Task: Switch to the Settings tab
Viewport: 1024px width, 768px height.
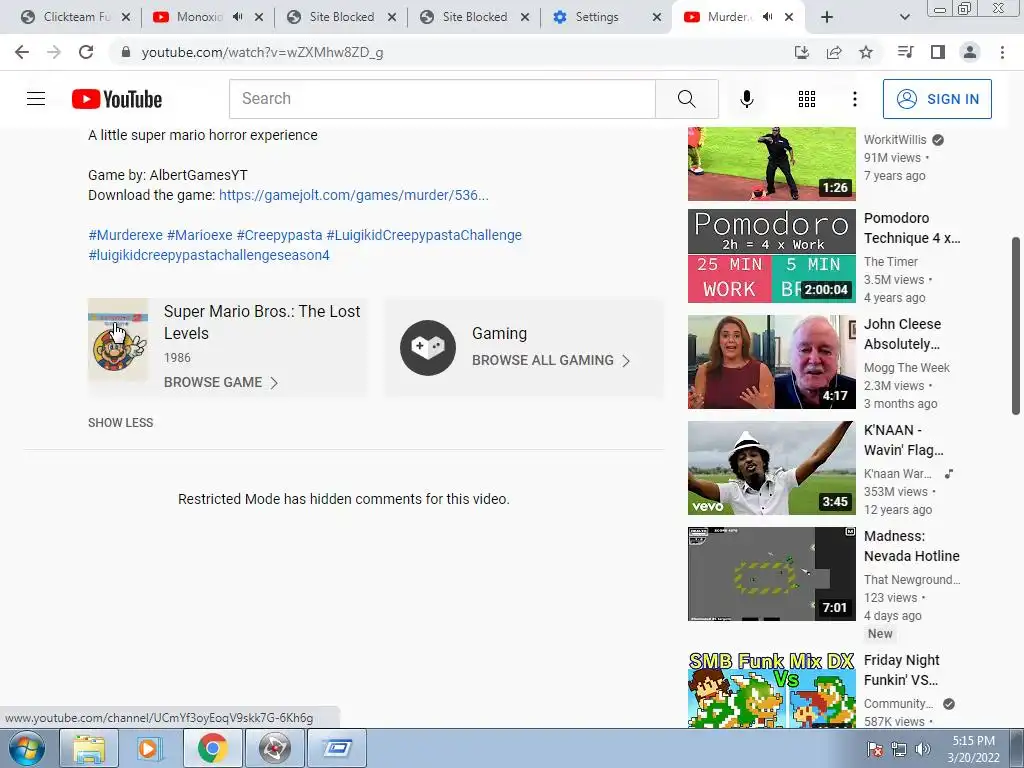Action: 597,17
